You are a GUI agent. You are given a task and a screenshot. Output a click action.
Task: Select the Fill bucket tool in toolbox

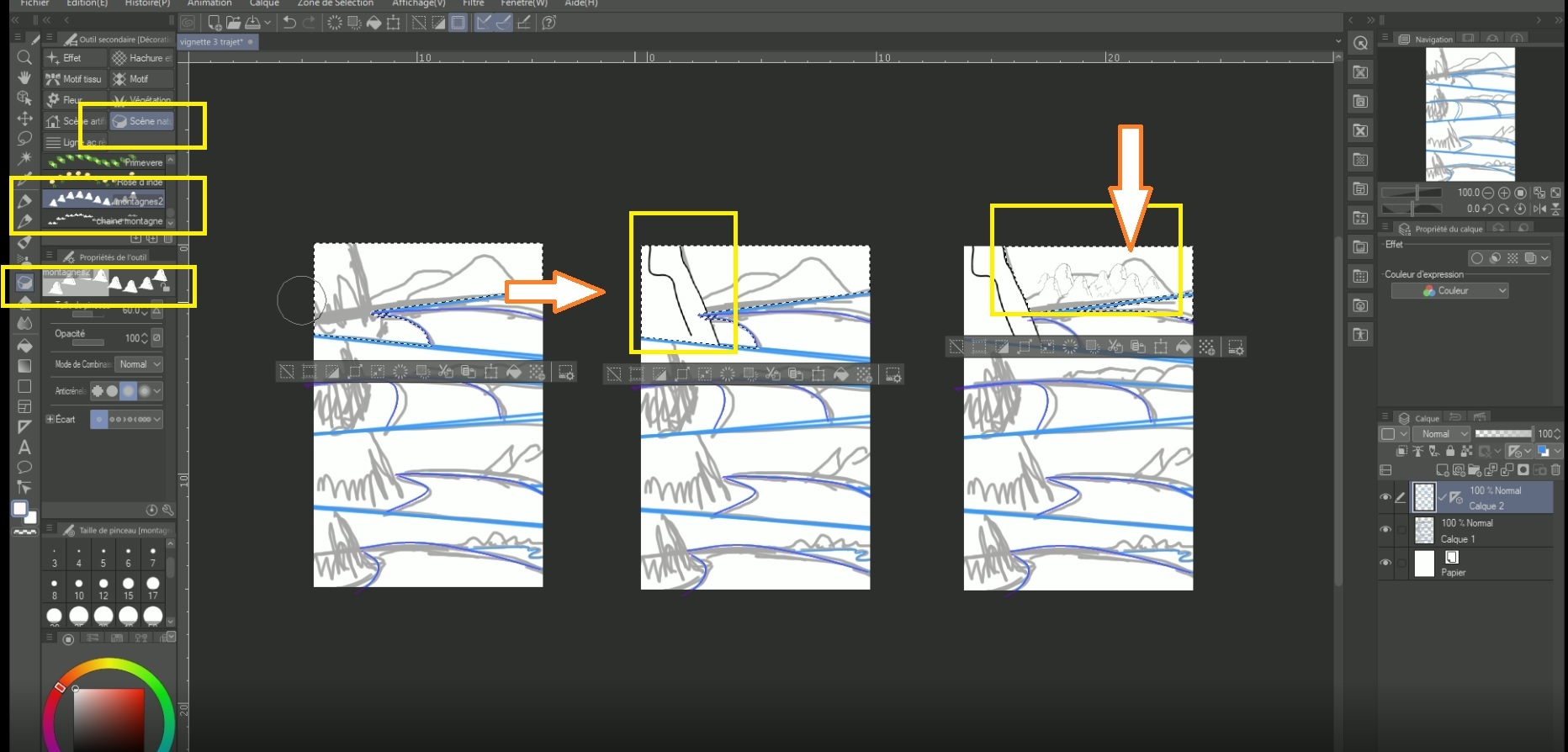click(24, 345)
